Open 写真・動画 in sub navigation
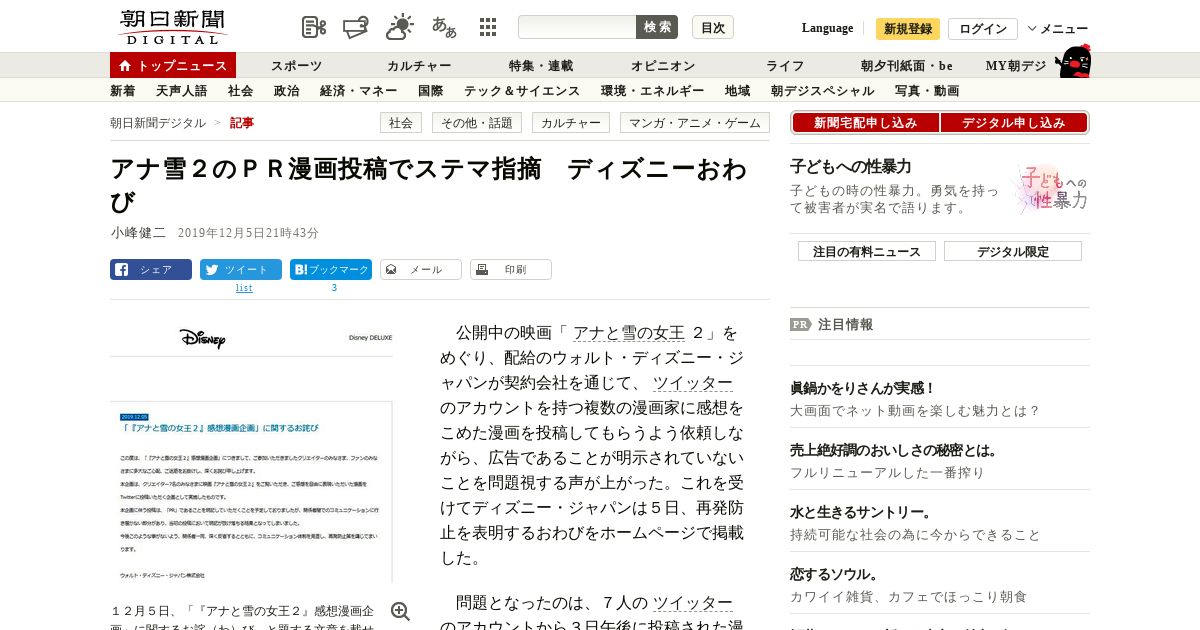1200x630 pixels. click(927, 91)
